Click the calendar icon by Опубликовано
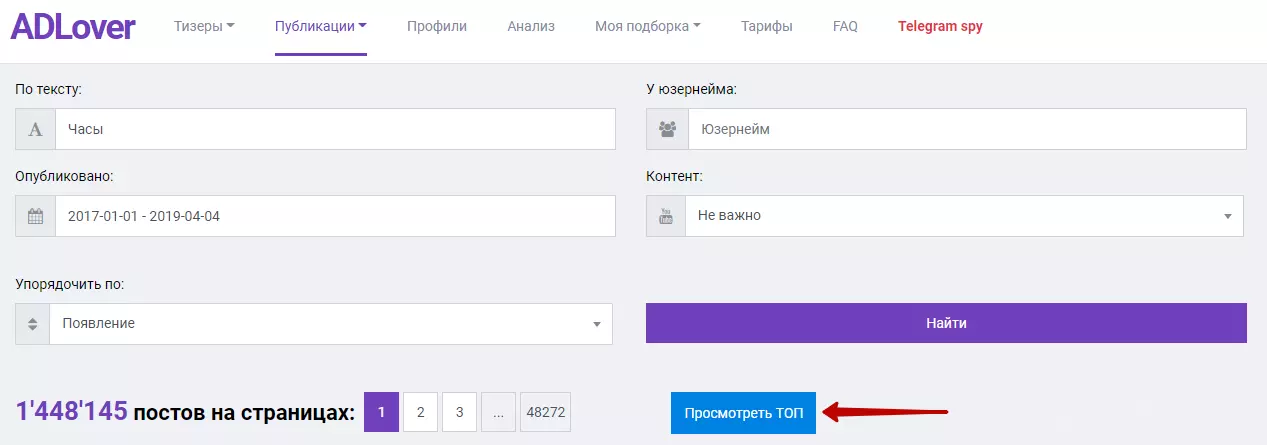1267x445 pixels. point(35,216)
